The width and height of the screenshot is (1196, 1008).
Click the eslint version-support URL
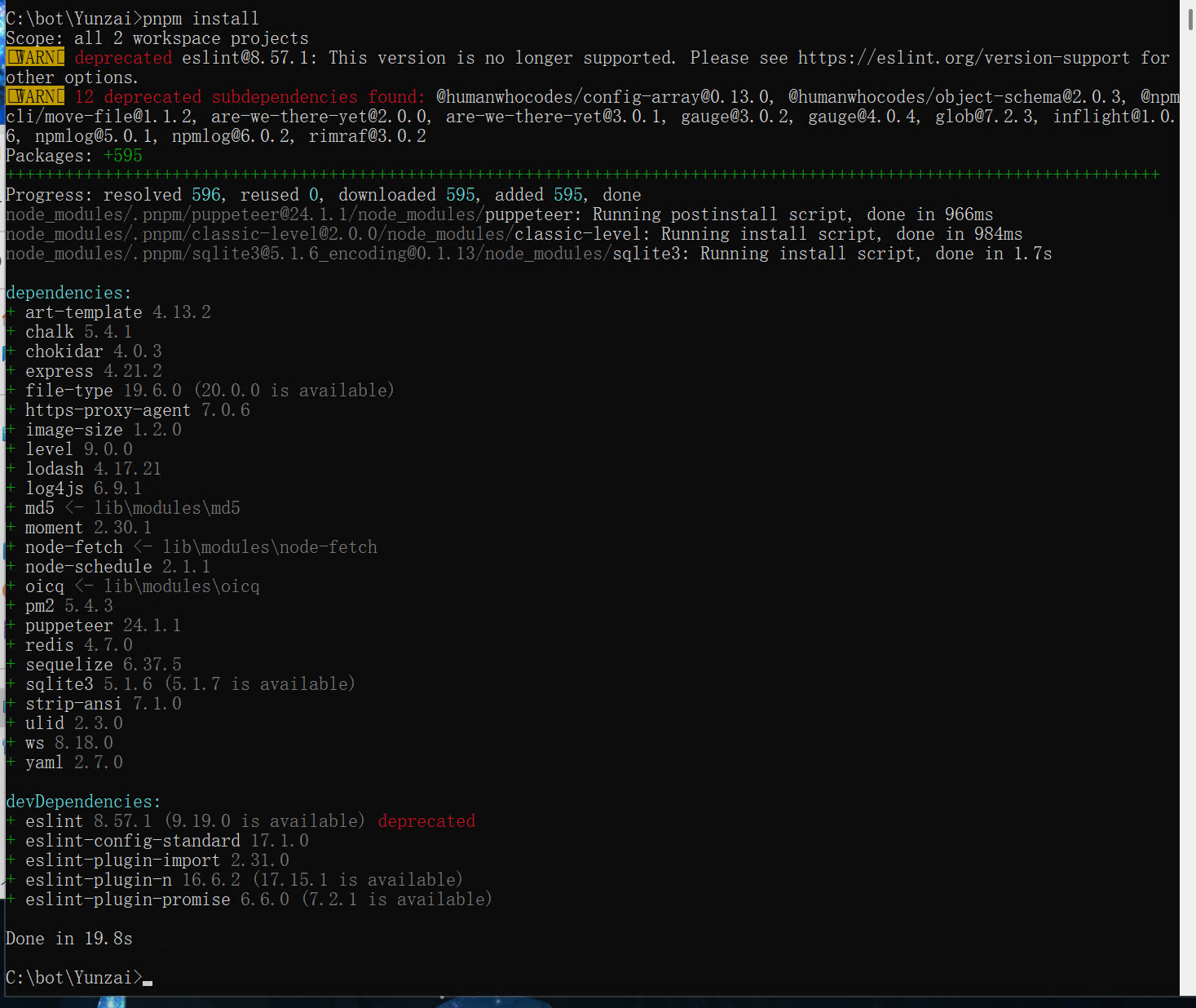coord(964,57)
